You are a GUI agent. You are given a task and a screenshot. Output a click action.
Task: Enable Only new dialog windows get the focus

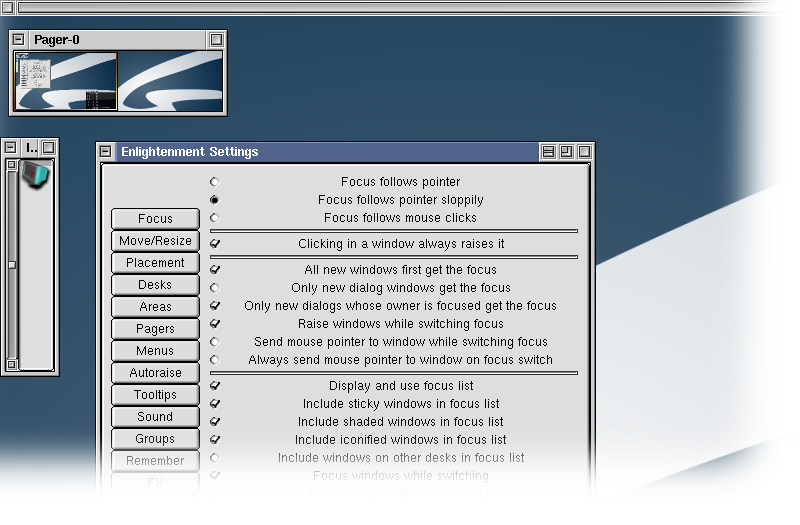215,288
